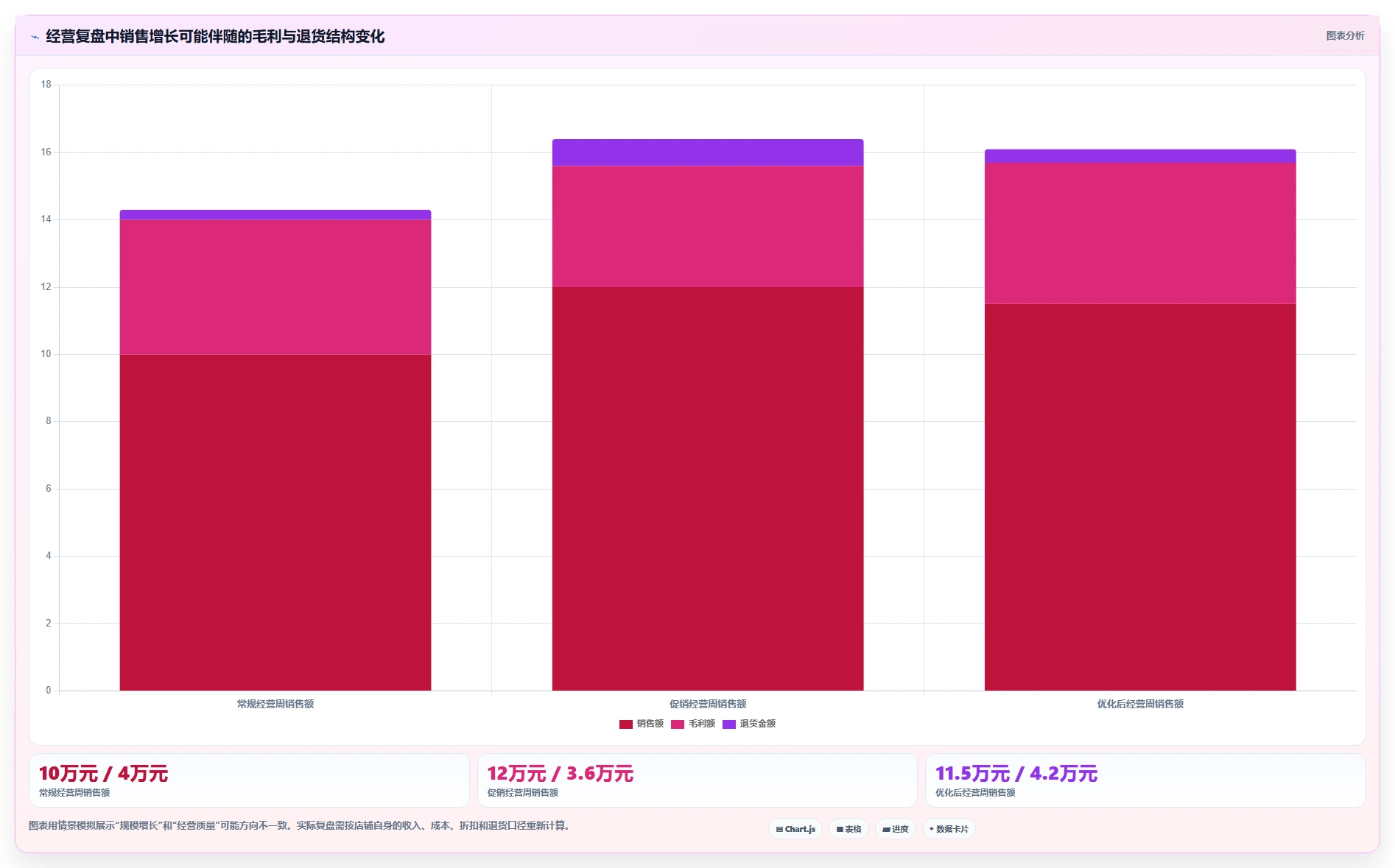The width and height of the screenshot is (1395, 868).
Task: Click the 常规经营周销售额 x-axis label
Action: coord(275,704)
